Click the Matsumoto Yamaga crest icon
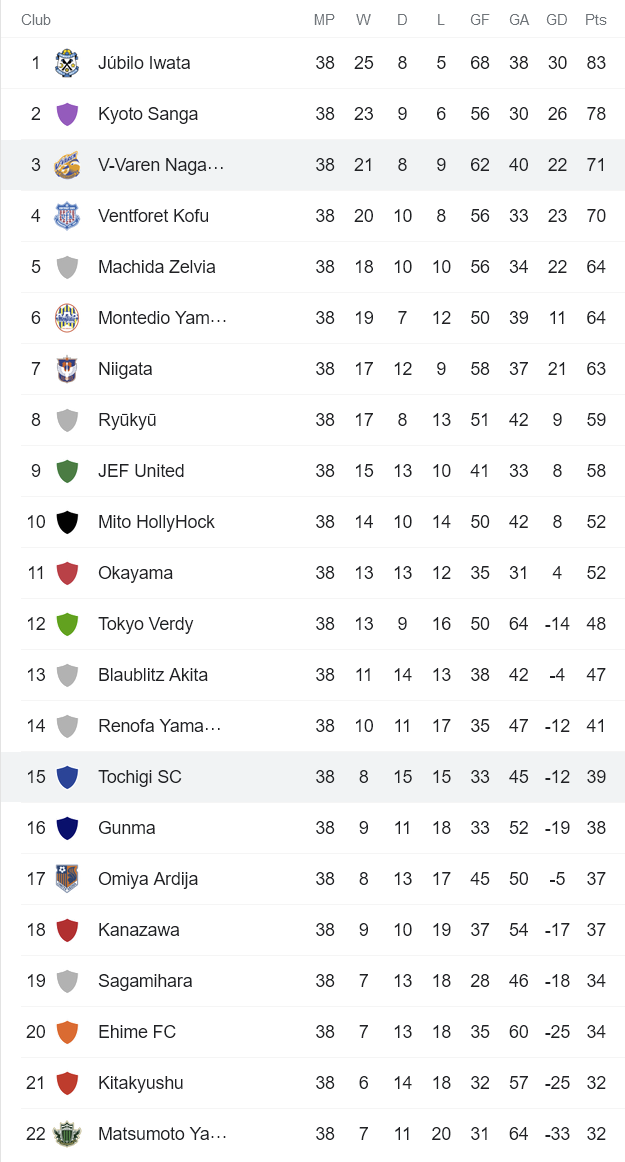The image size is (625, 1162). [67, 1134]
